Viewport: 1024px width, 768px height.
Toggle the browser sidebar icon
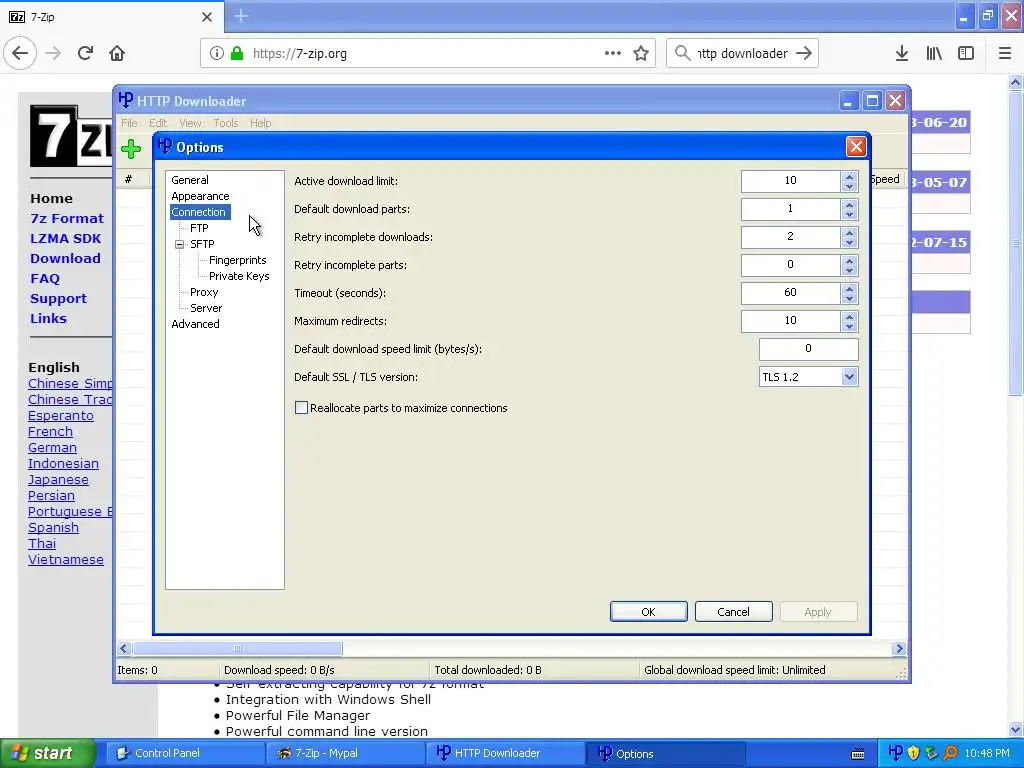[966, 54]
